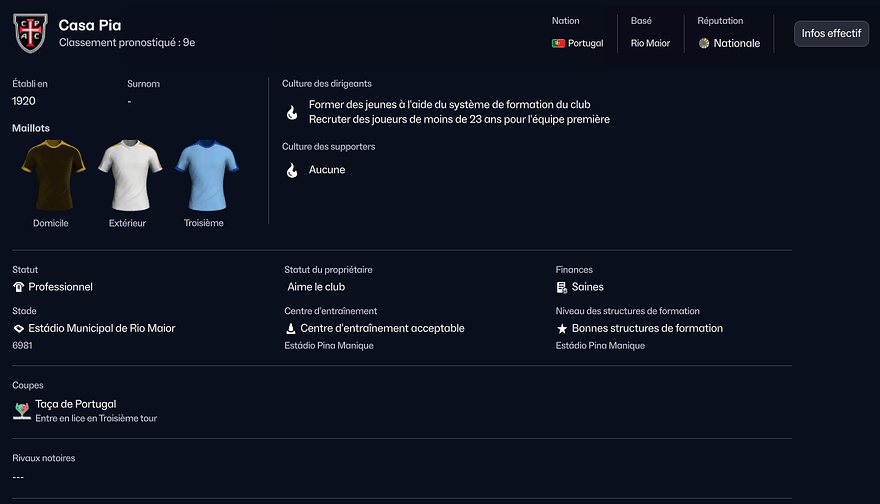
Task: Open the Infos effectif button
Action: [830, 34]
